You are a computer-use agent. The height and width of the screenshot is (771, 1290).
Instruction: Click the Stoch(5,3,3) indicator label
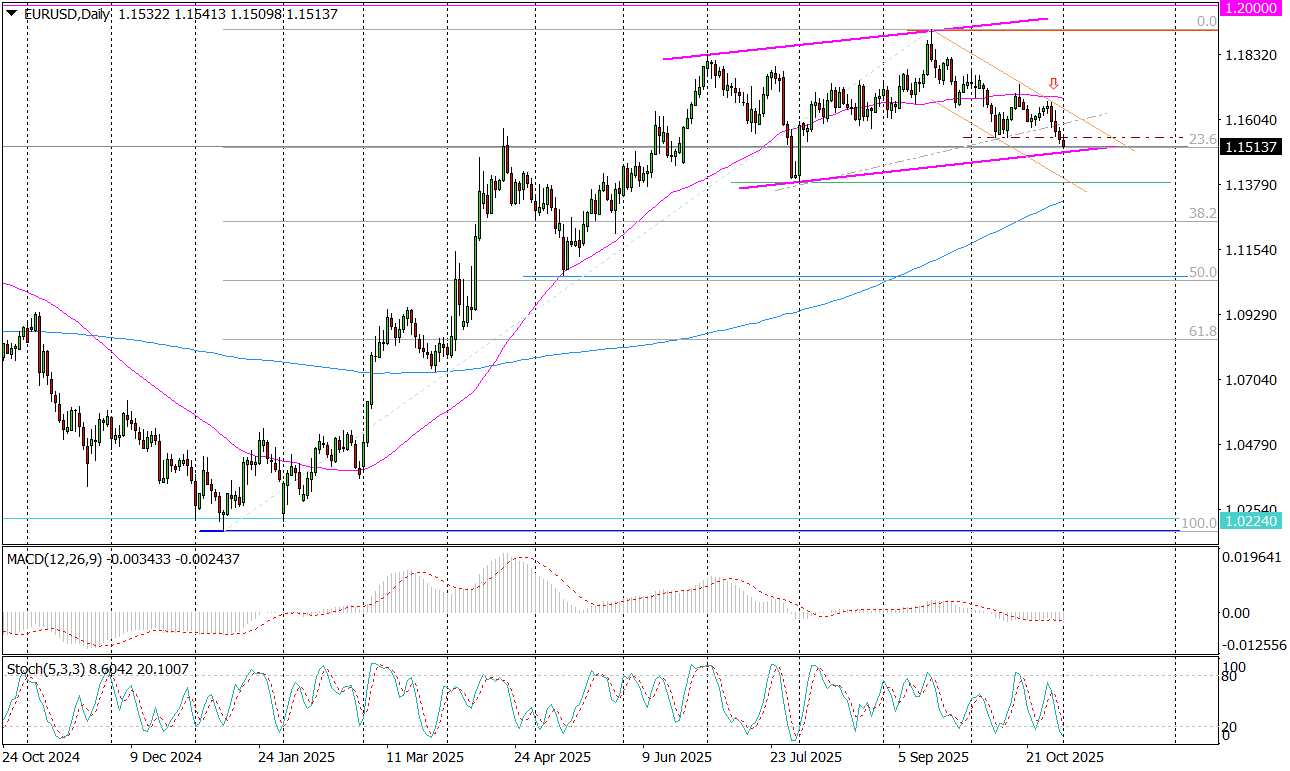(x=46, y=667)
